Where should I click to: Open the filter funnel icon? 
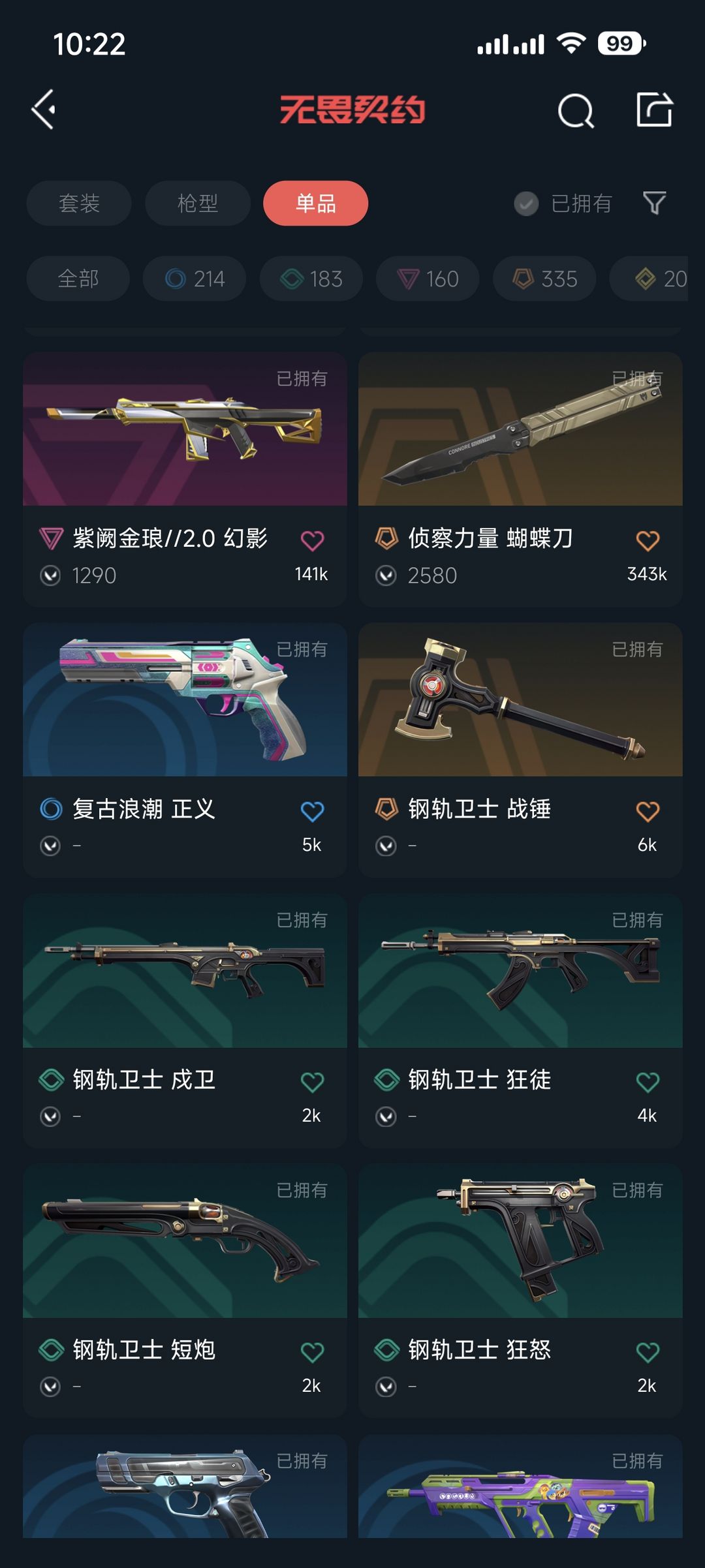point(654,203)
